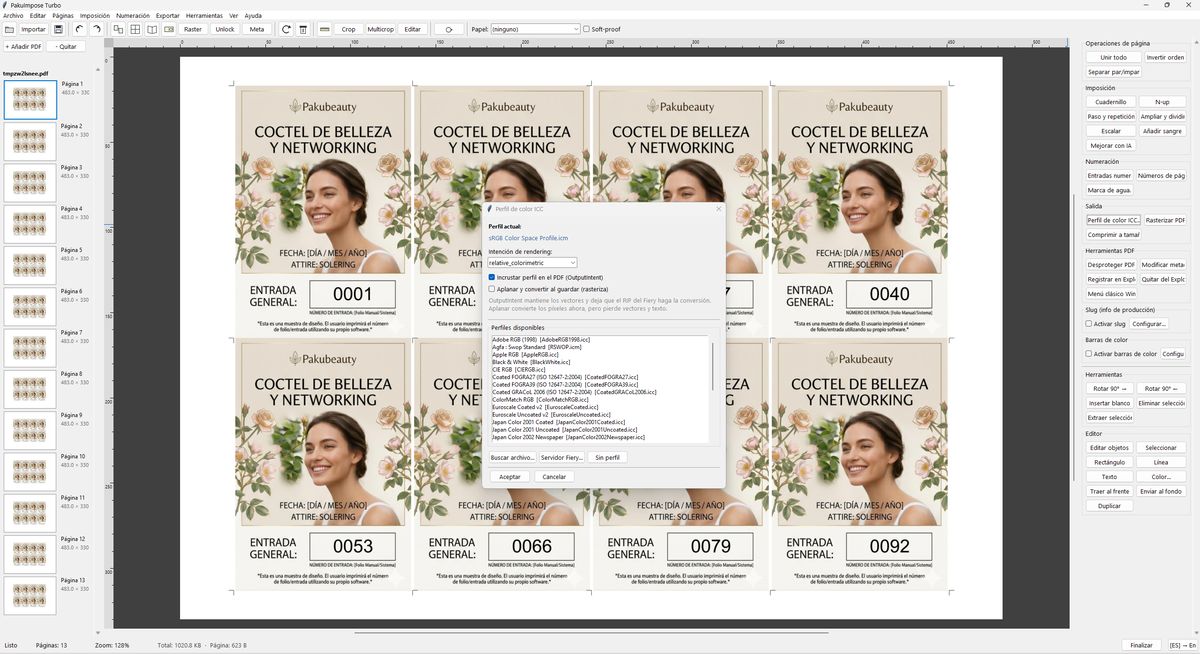Click the ES language switch button
Viewport: 1200px width, 654px height.
click(1184, 645)
